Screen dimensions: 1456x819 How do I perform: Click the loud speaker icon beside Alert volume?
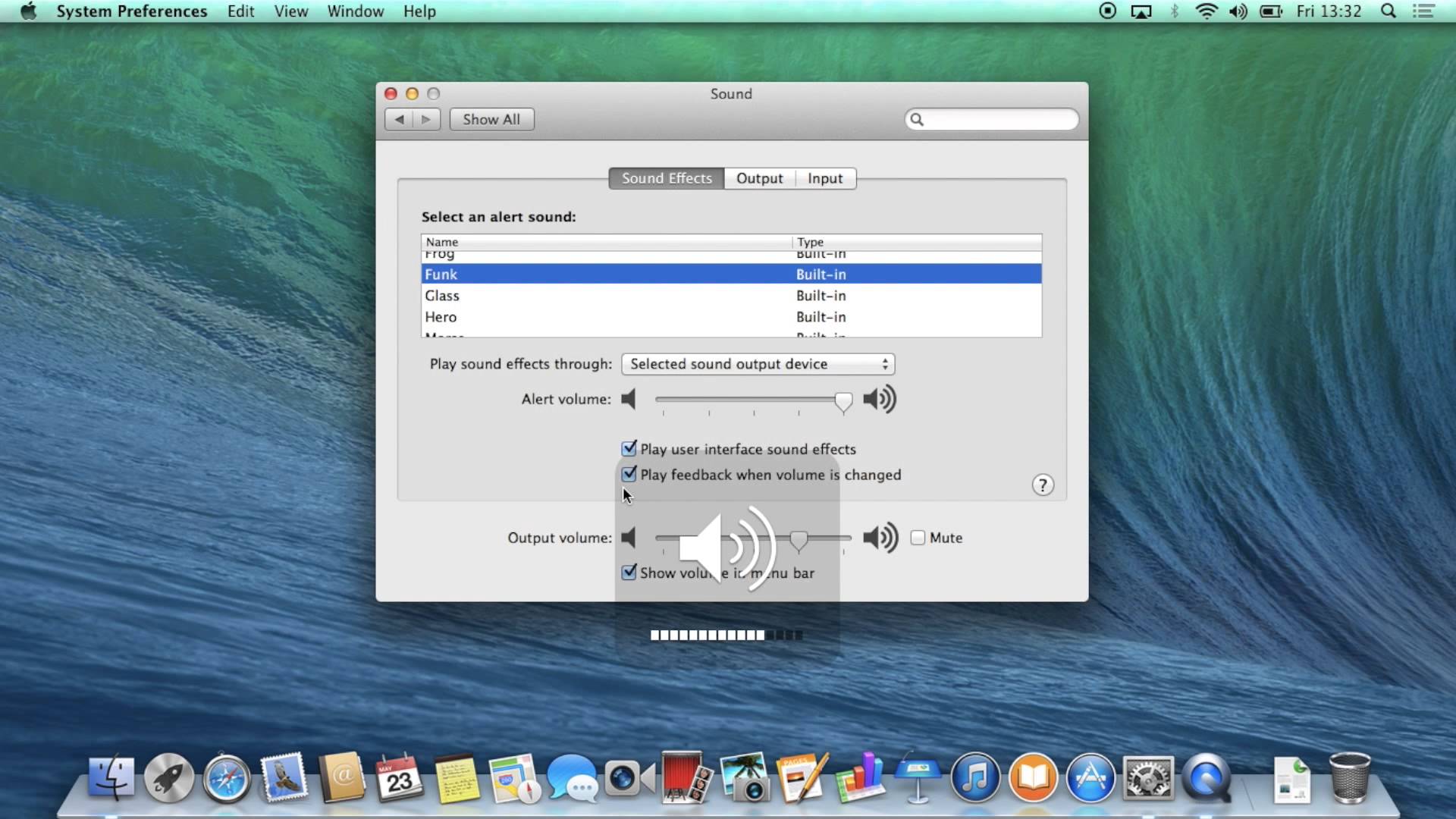(880, 399)
